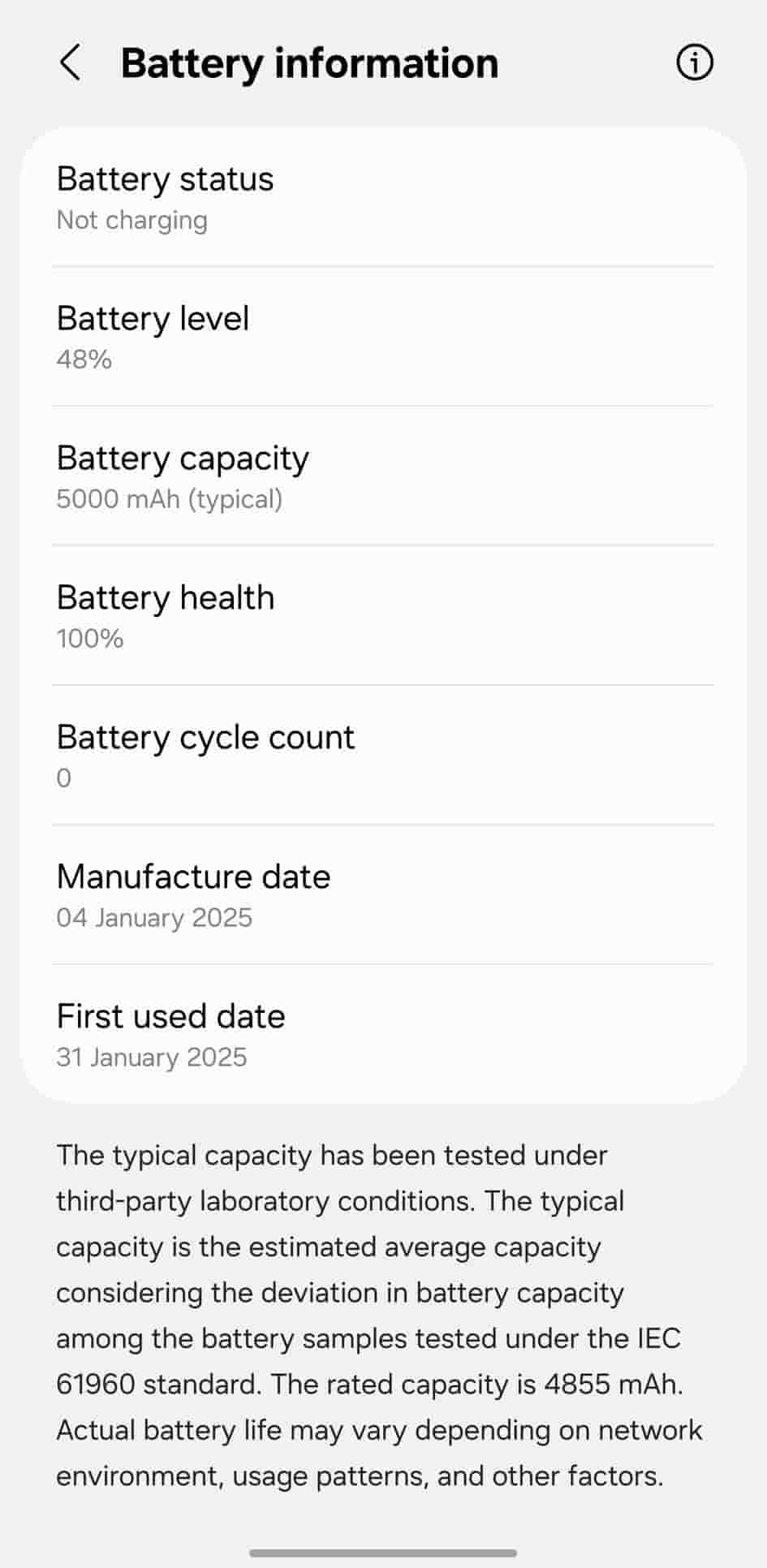The image size is (767, 1568).
Task: Tap the home gesture bar
Action: coord(383,1553)
